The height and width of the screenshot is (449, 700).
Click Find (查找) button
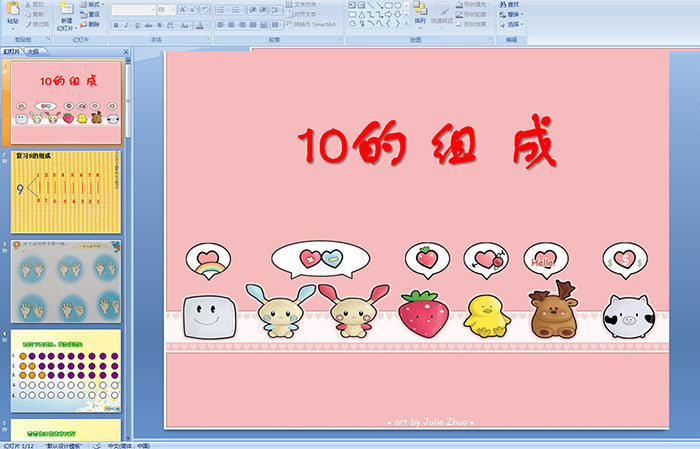click(x=509, y=4)
